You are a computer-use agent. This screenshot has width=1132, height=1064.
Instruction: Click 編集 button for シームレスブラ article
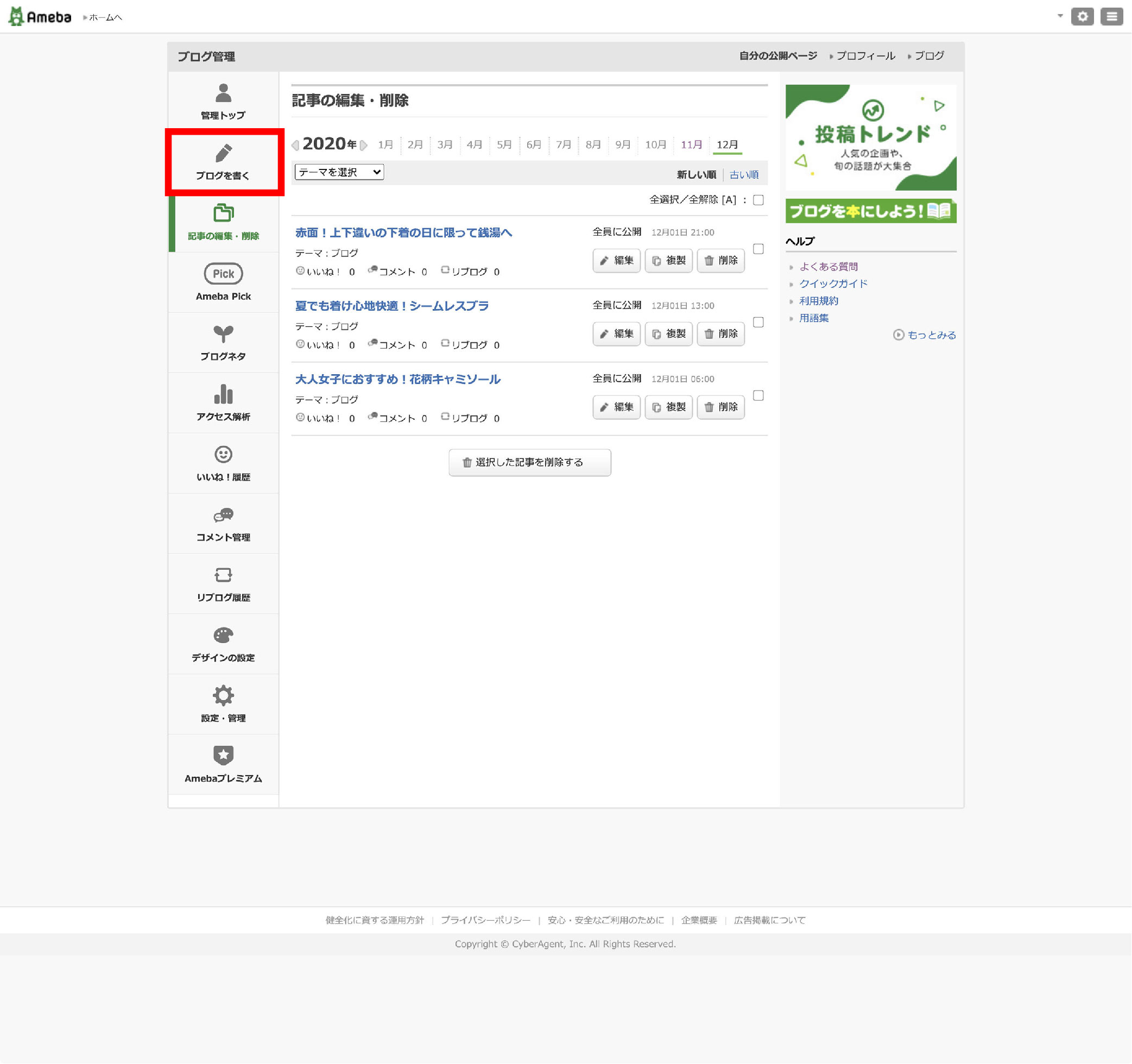pyautogui.click(x=616, y=334)
